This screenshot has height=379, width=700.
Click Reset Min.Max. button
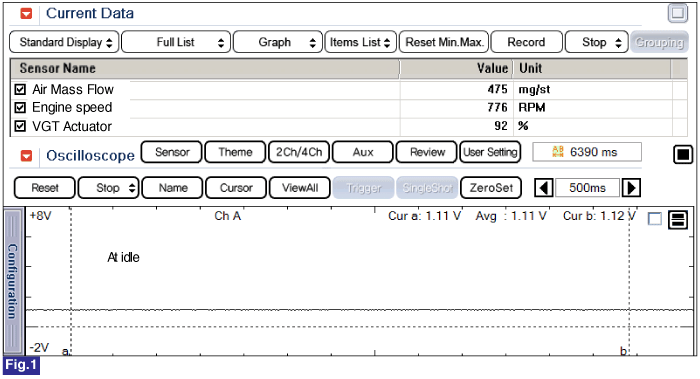click(444, 42)
